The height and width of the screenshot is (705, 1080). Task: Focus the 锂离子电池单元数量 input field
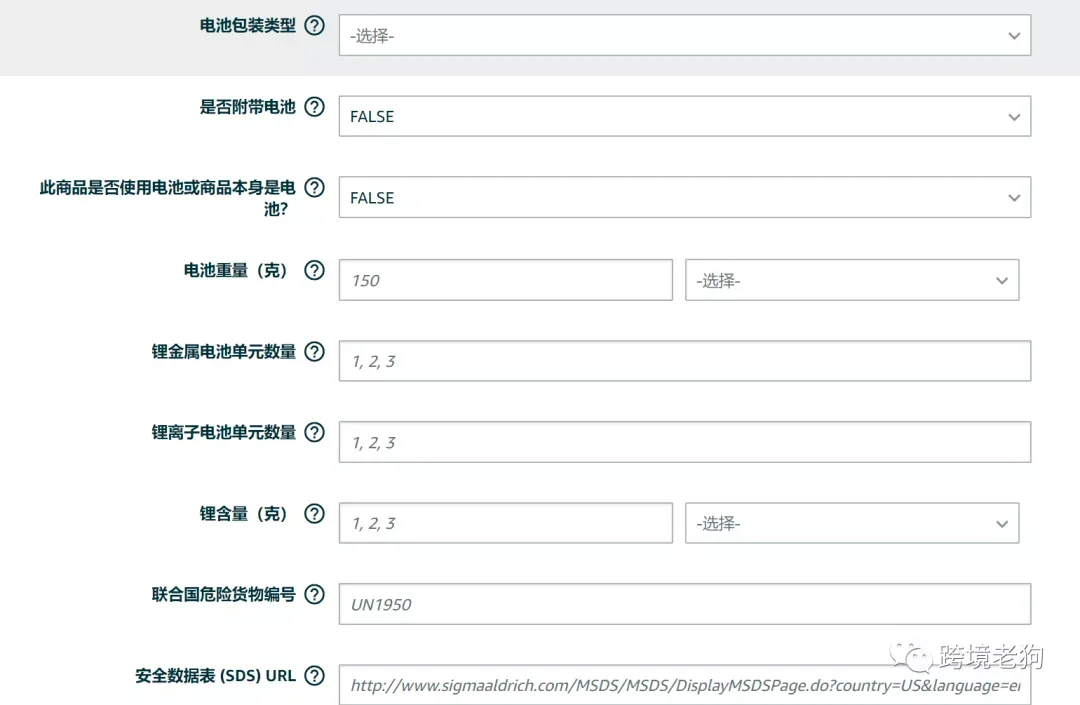(685, 442)
